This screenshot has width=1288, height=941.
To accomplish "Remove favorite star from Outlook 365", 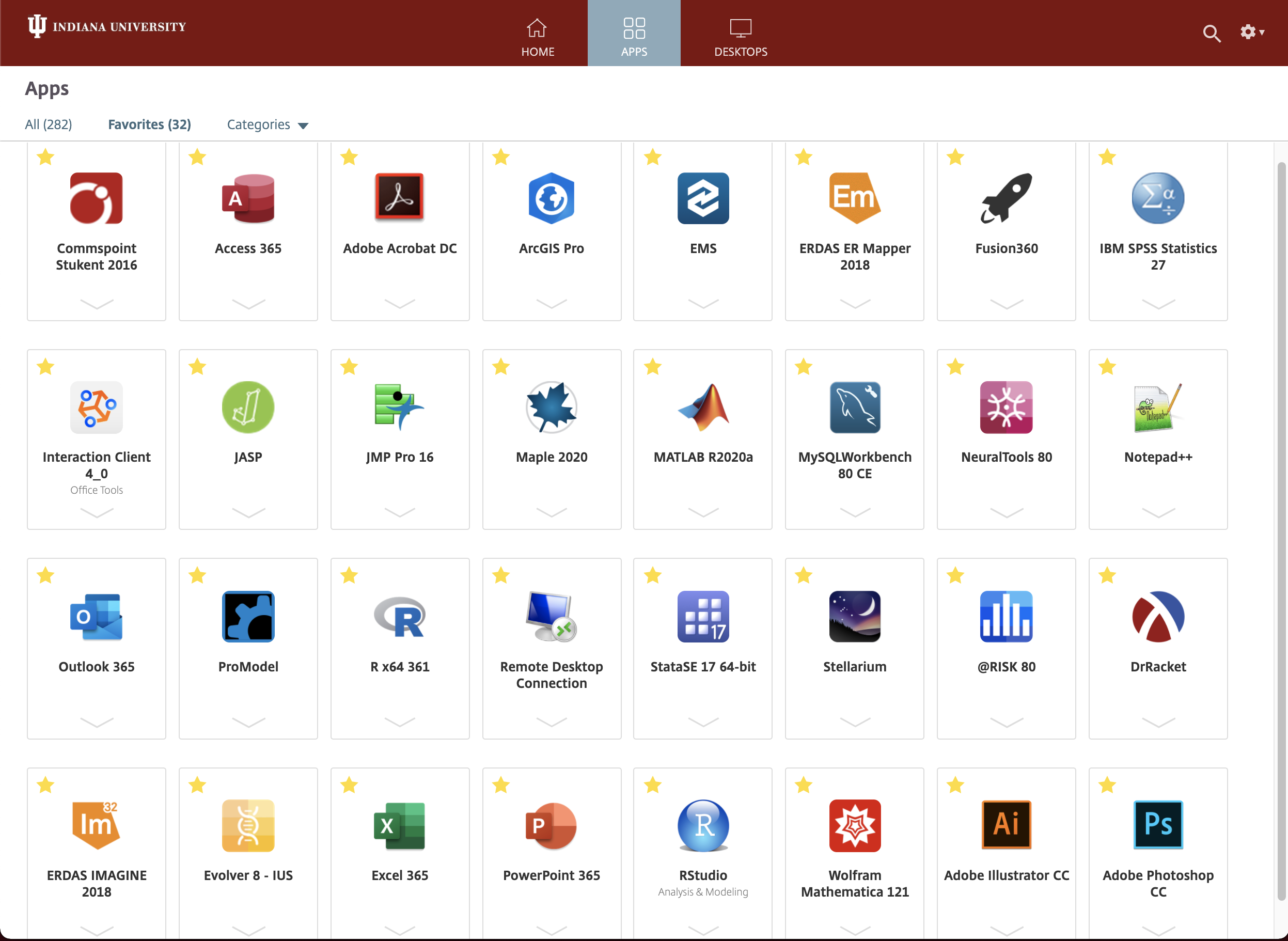I will [45, 575].
